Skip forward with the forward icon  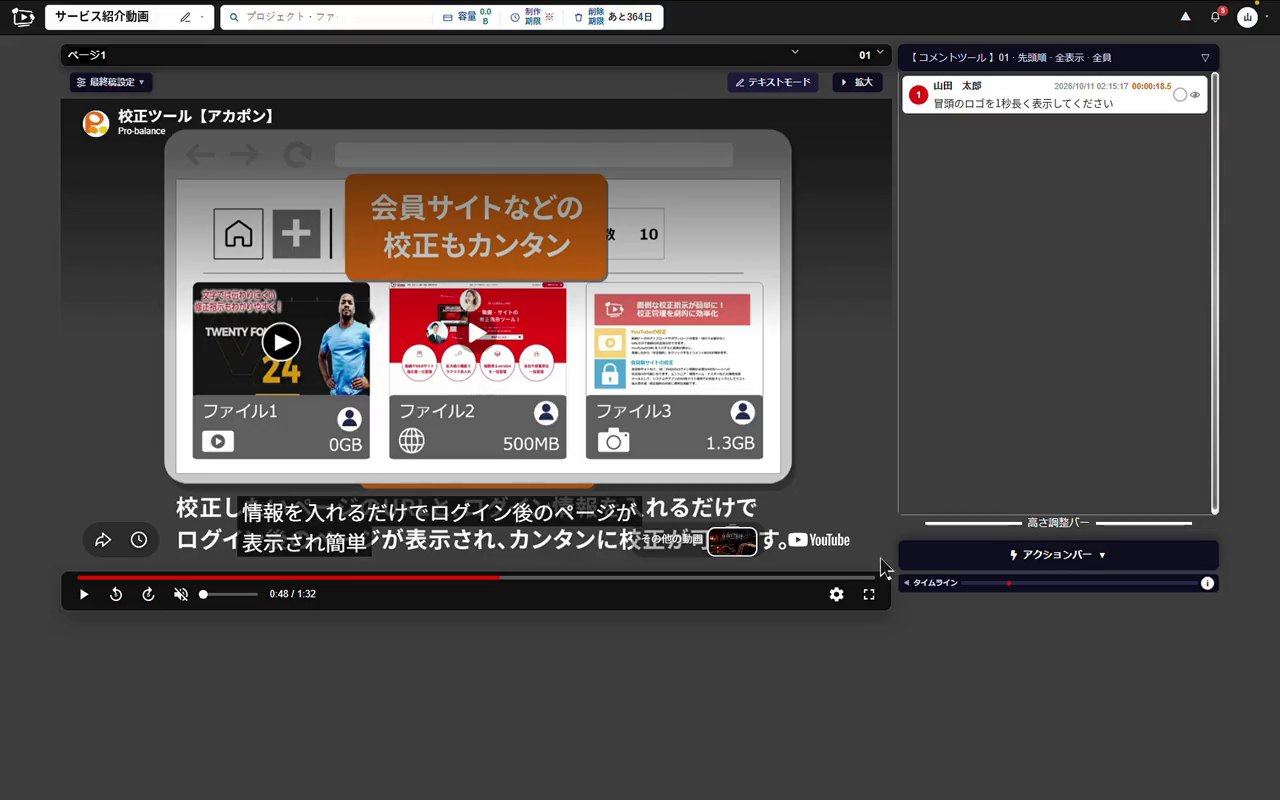tap(148, 594)
